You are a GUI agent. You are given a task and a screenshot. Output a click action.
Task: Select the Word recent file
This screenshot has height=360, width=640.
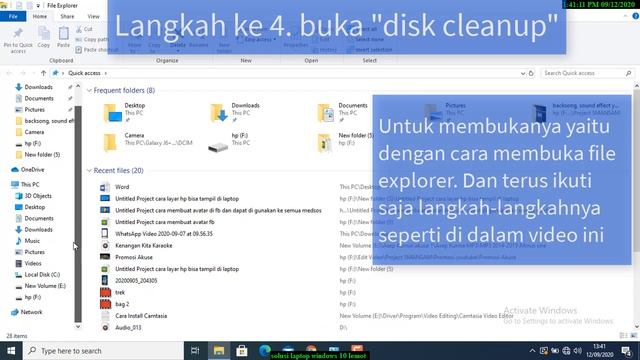[x=122, y=187]
